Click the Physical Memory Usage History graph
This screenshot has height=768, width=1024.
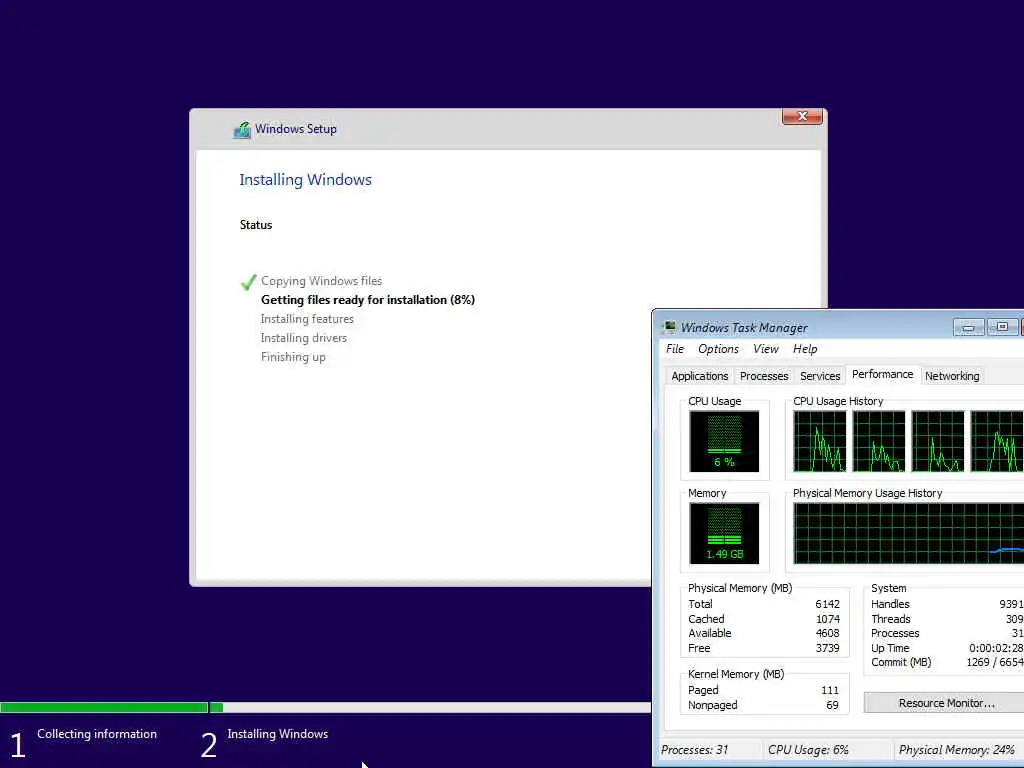908,533
